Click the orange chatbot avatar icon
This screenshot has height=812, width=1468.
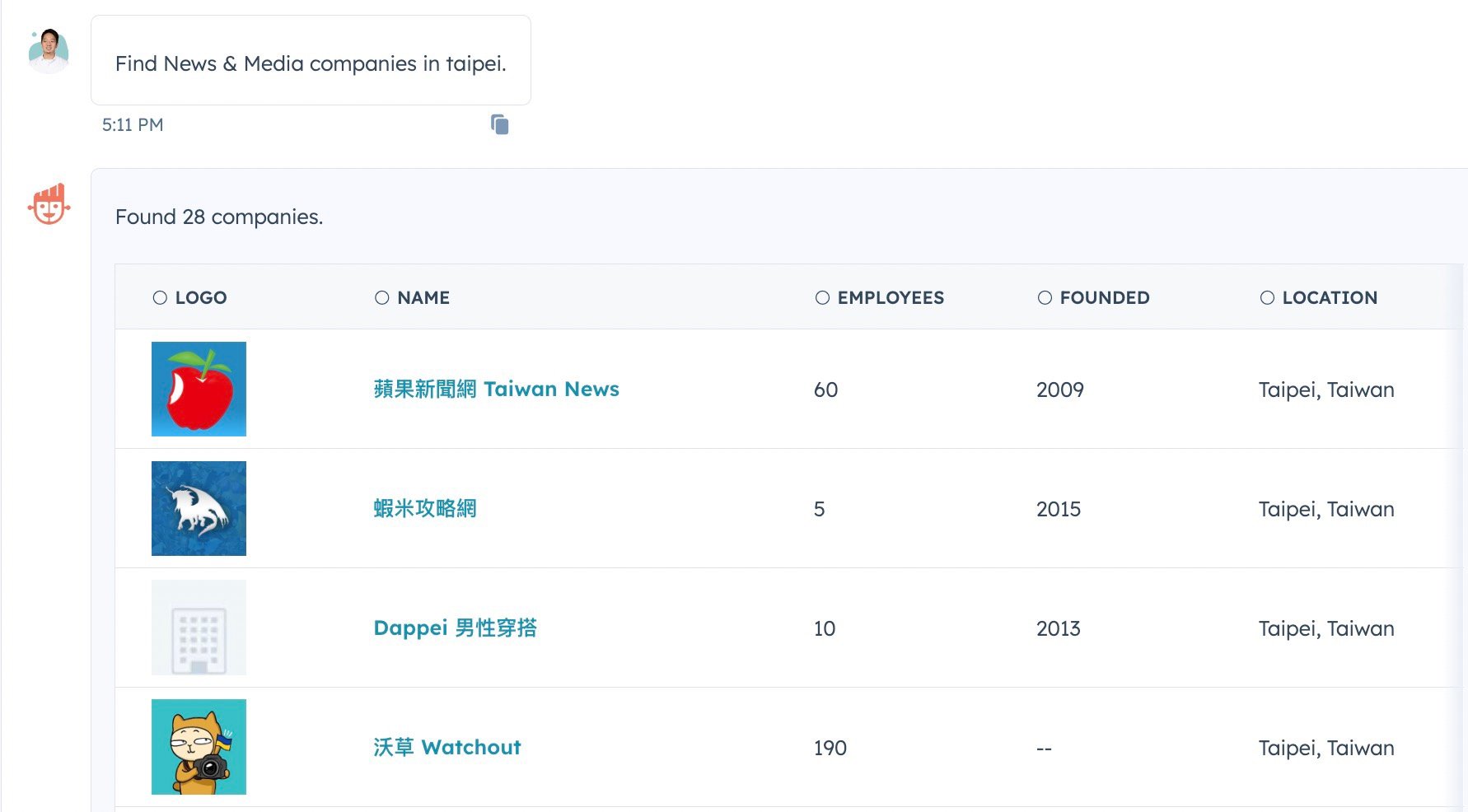coord(49,203)
